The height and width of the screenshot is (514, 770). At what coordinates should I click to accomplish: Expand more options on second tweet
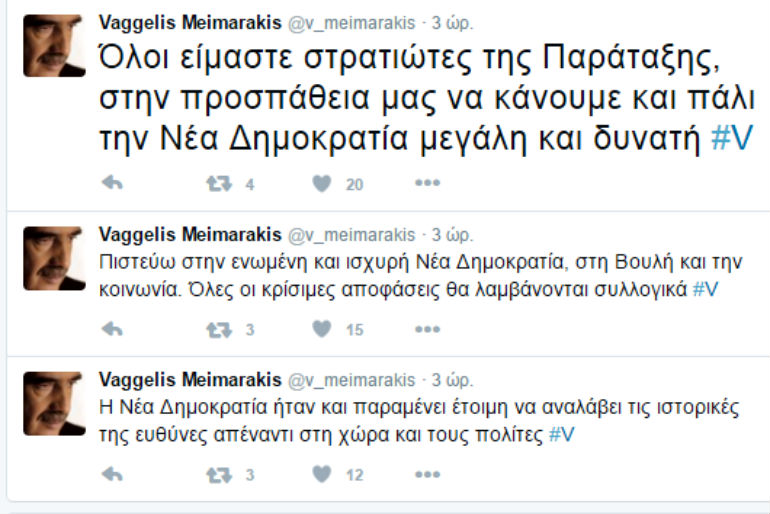pyautogui.click(x=427, y=329)
